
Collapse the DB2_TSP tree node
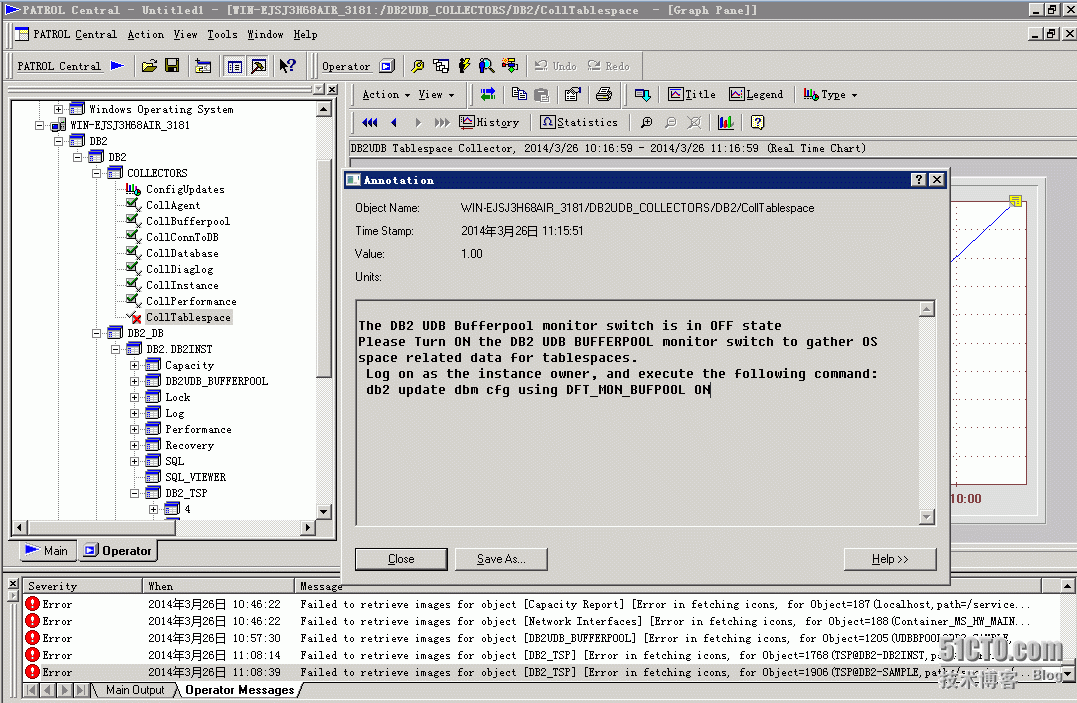point(135,493)
